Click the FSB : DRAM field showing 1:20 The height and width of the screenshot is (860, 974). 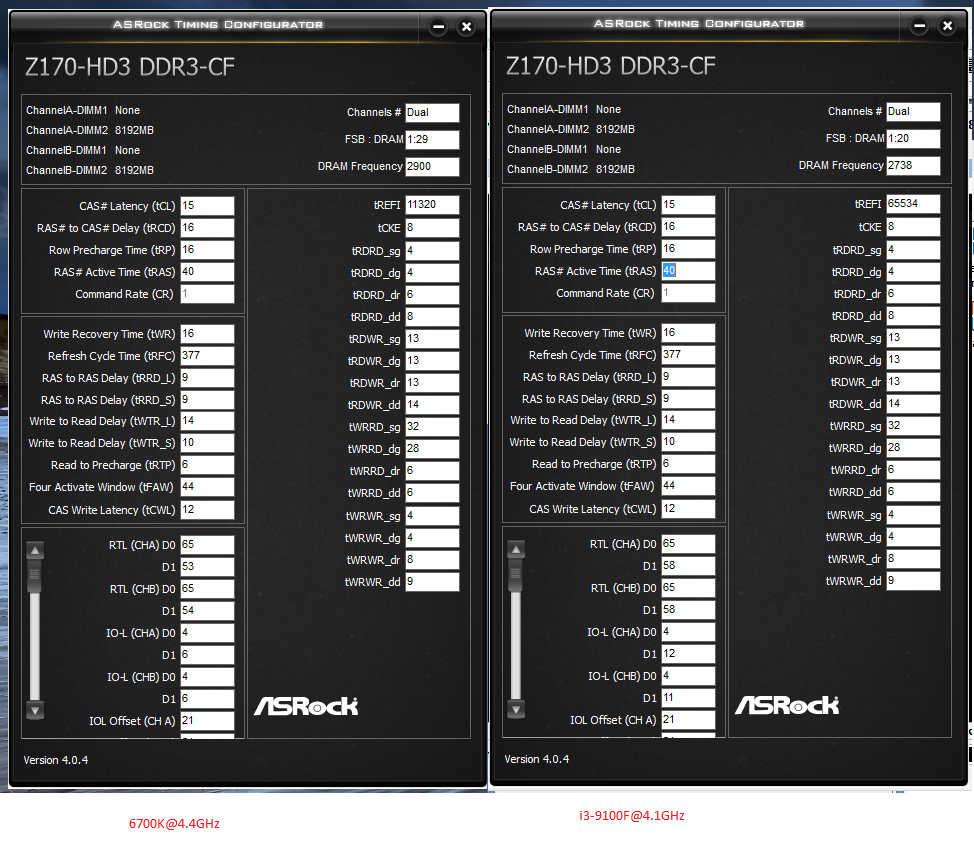[913, 139]
